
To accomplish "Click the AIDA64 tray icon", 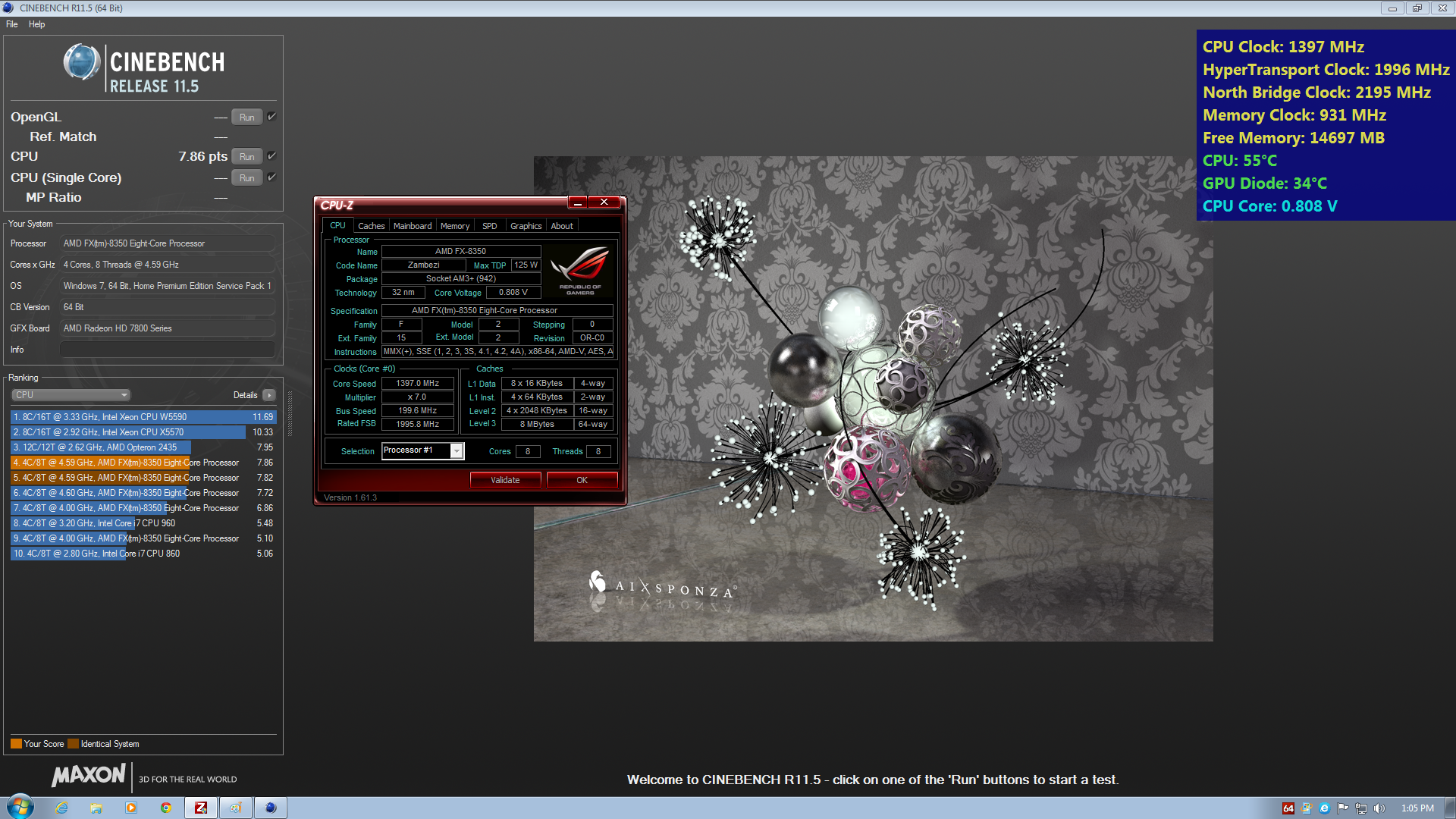I will pyautogui.click(x=1288, y=808).
